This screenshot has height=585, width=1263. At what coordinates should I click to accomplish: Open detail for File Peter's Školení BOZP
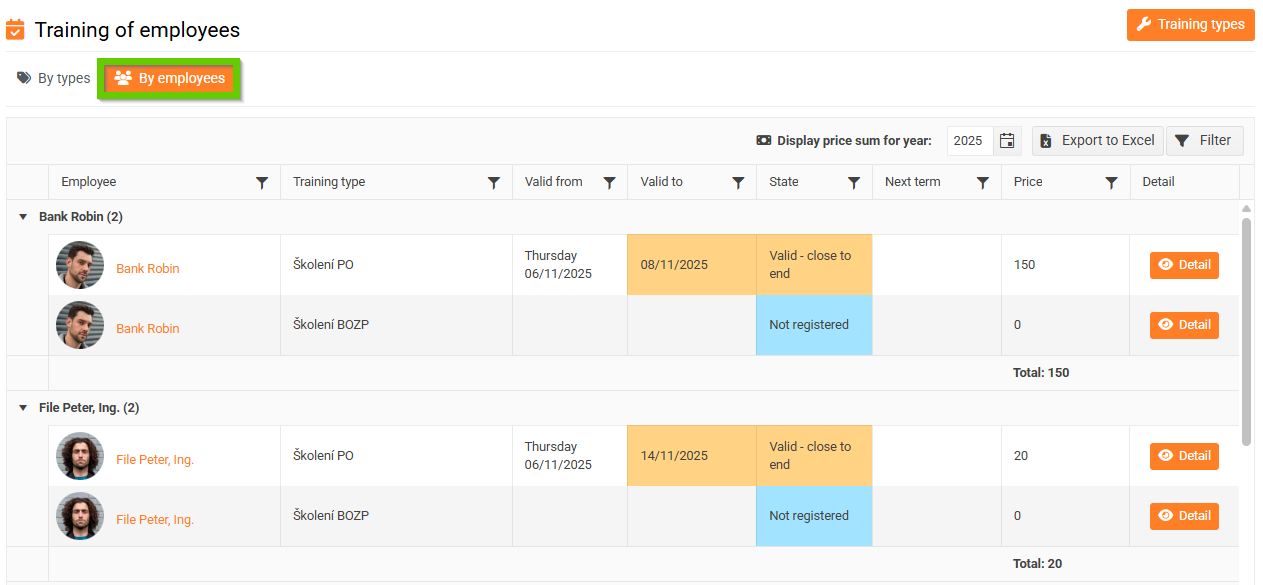(1184, 516)
